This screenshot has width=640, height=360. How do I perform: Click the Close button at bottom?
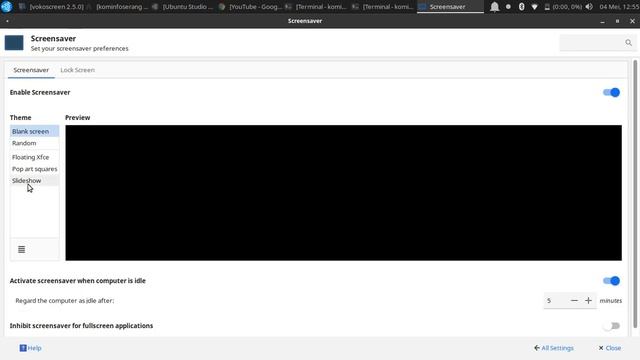(609, 348)
